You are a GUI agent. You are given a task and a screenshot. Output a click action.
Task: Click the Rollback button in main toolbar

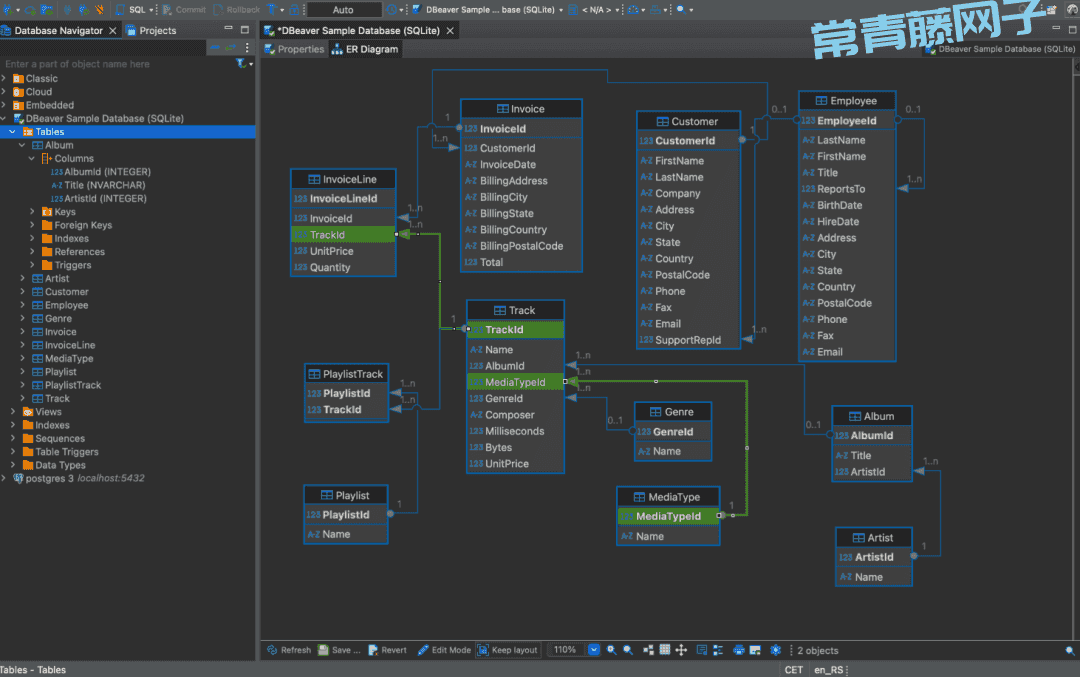237,10
